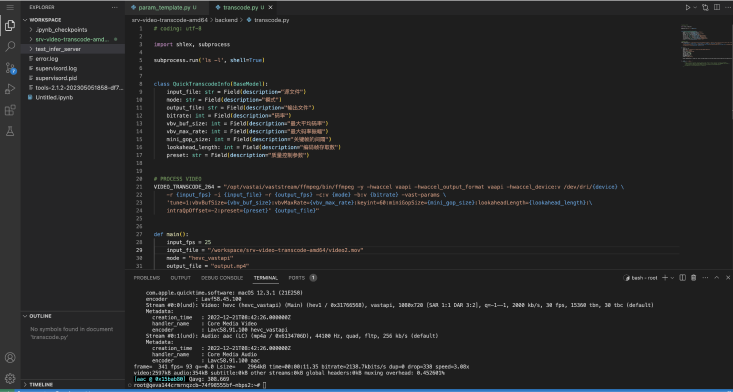The width and height of the screenshot is (733, 392).
Task: Open supervisord.log file
Action: pyautogui.click(x=73, y=69)
